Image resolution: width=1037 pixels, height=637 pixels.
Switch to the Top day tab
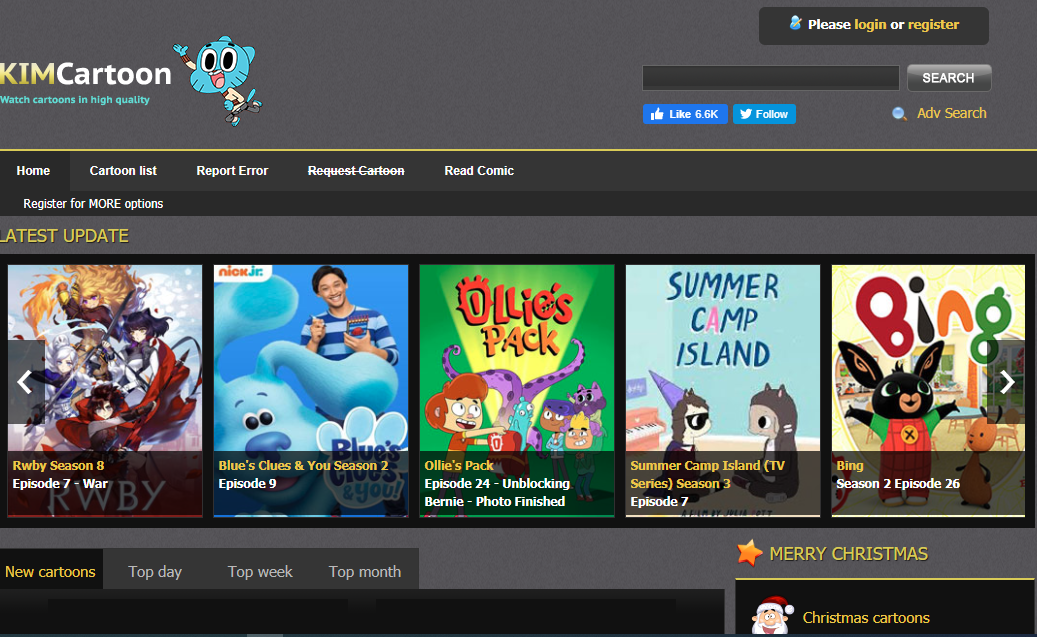155,572
